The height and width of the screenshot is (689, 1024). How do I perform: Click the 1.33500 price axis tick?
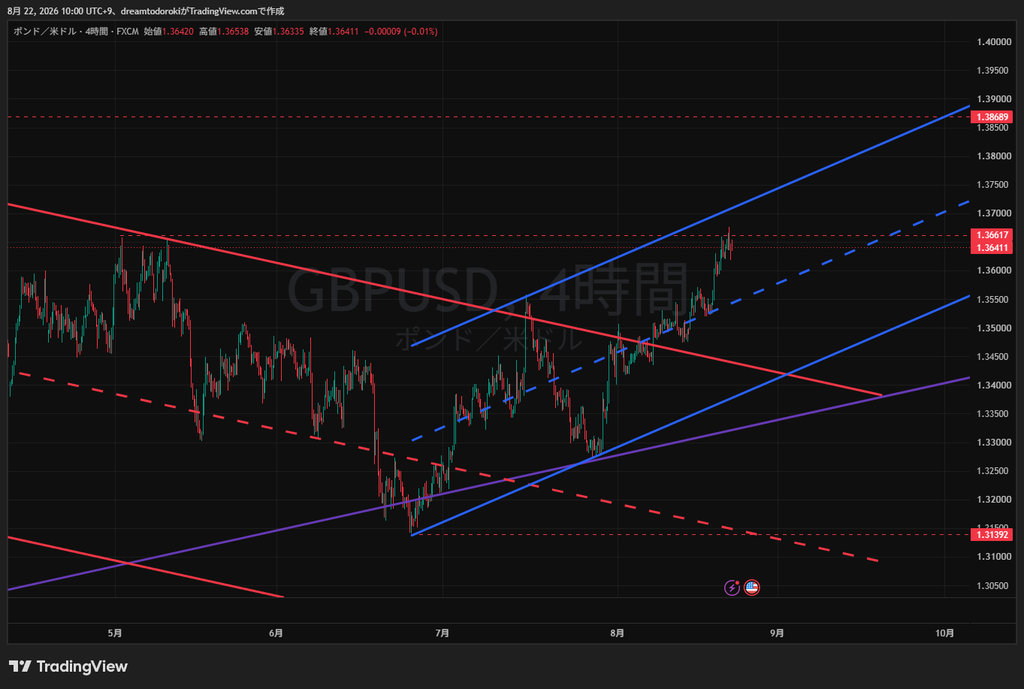click(x=994, y=414)
